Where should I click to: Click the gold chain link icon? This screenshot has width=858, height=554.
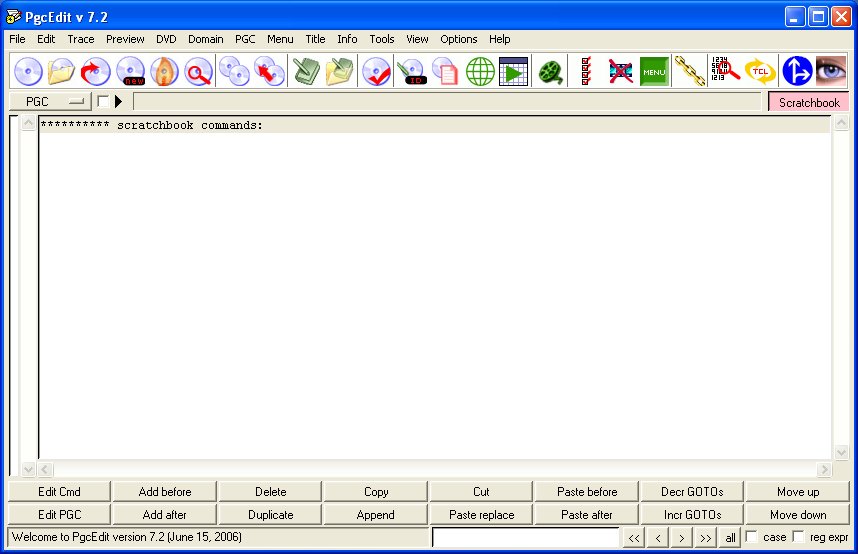(689, 71)
